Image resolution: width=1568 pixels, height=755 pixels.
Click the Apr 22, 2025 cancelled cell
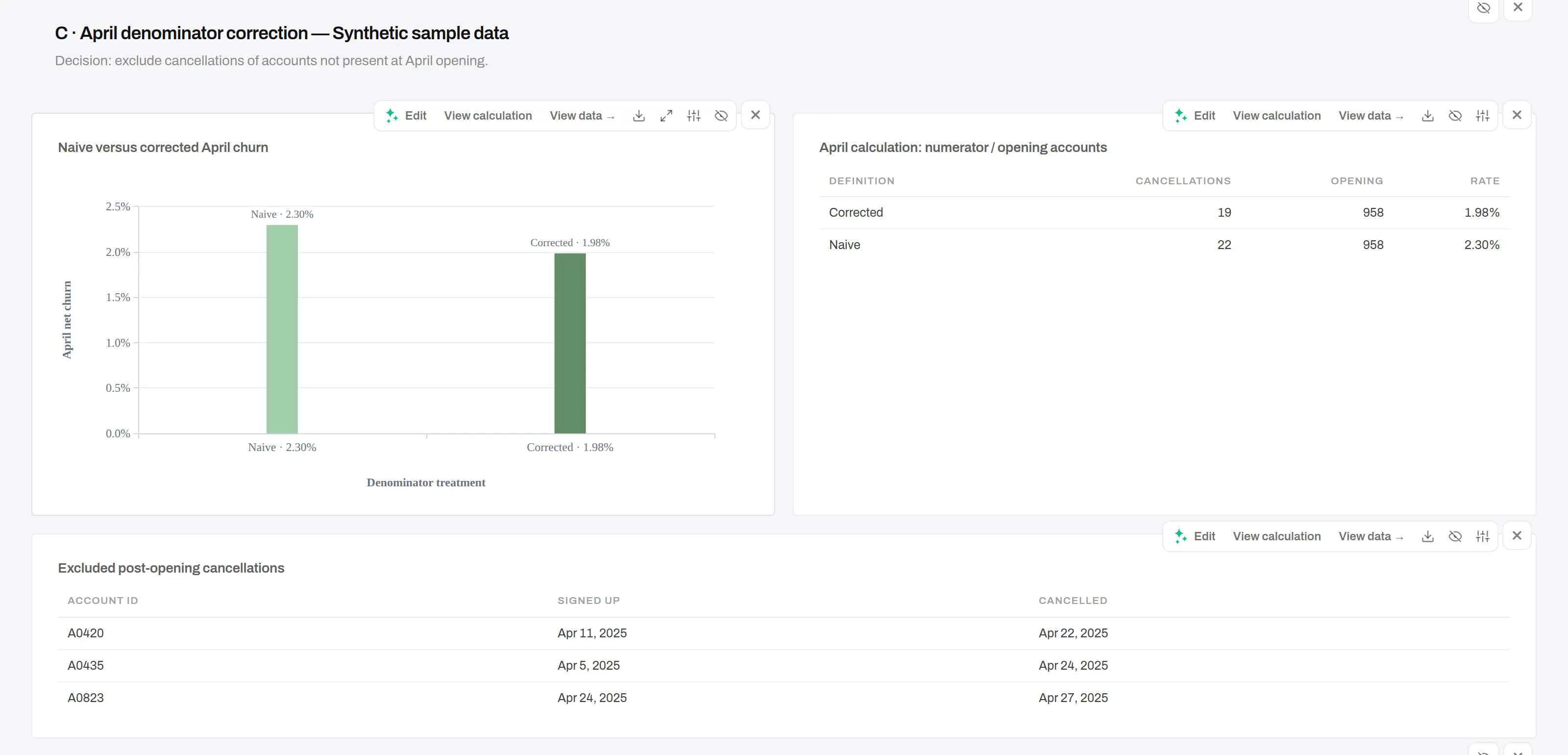(1073, 633)
